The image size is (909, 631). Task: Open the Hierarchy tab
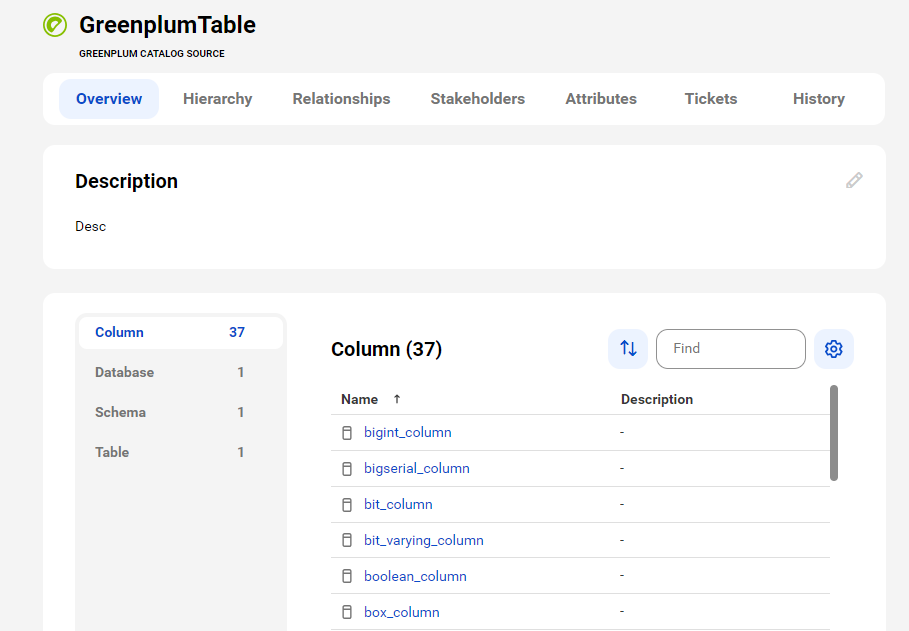pyautogui.click(x=217, y=99)
